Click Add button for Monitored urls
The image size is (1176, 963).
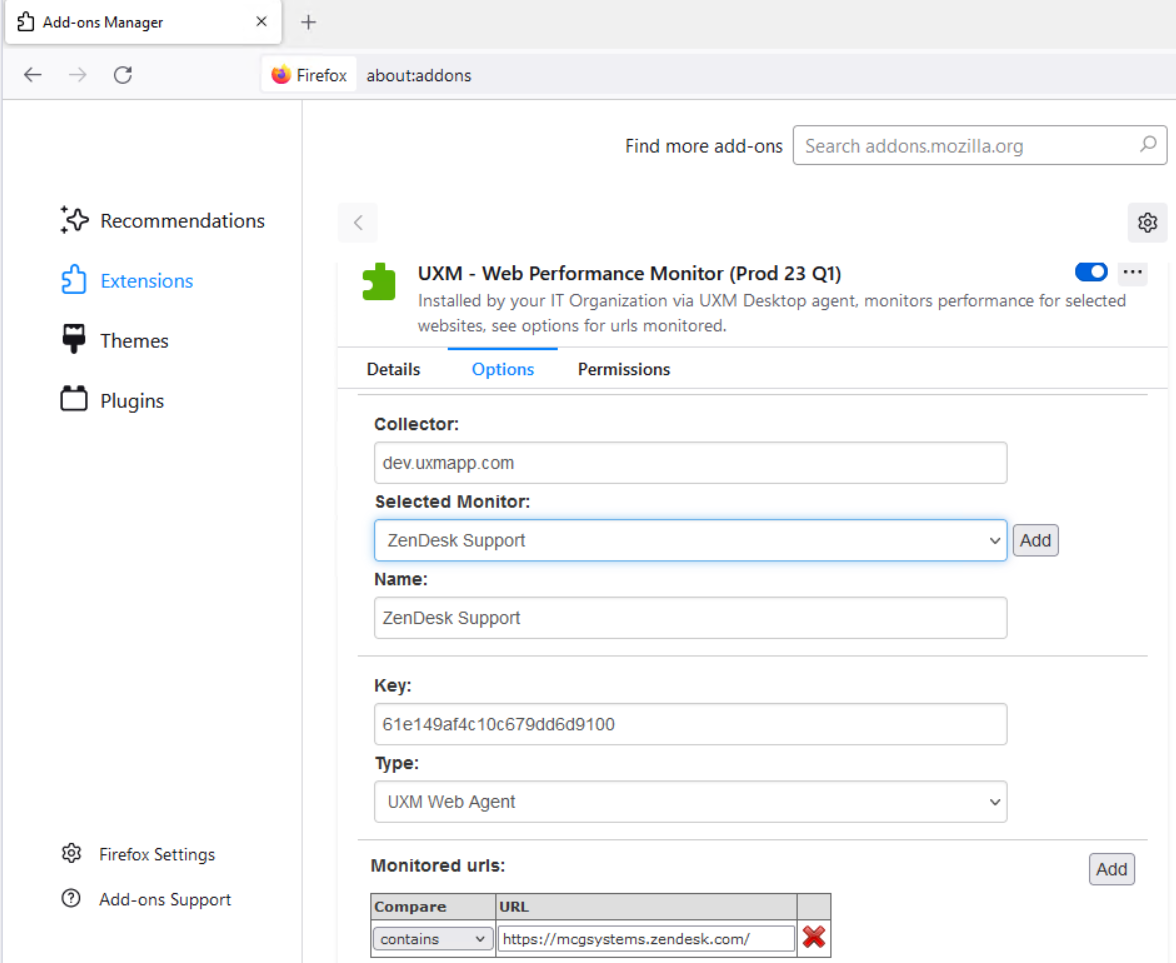1111,869
